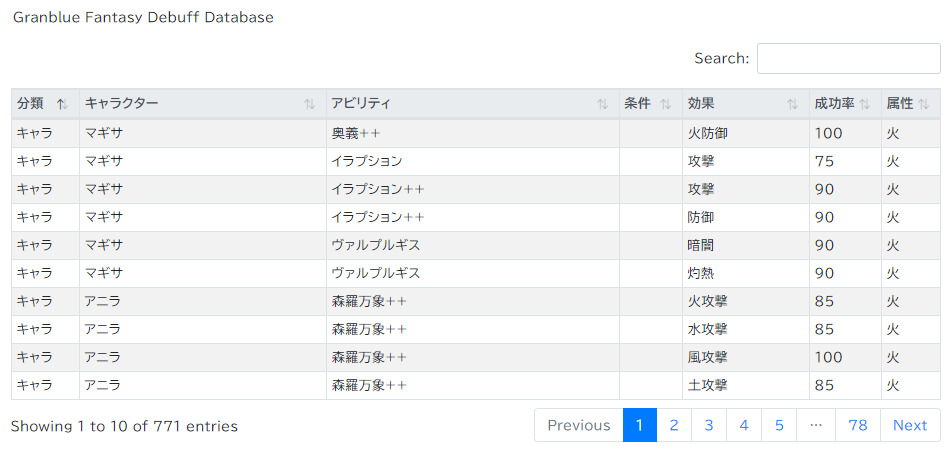Click the 75 success rate cell
This screenshot has height=450, width=947.
coord(846,161)
